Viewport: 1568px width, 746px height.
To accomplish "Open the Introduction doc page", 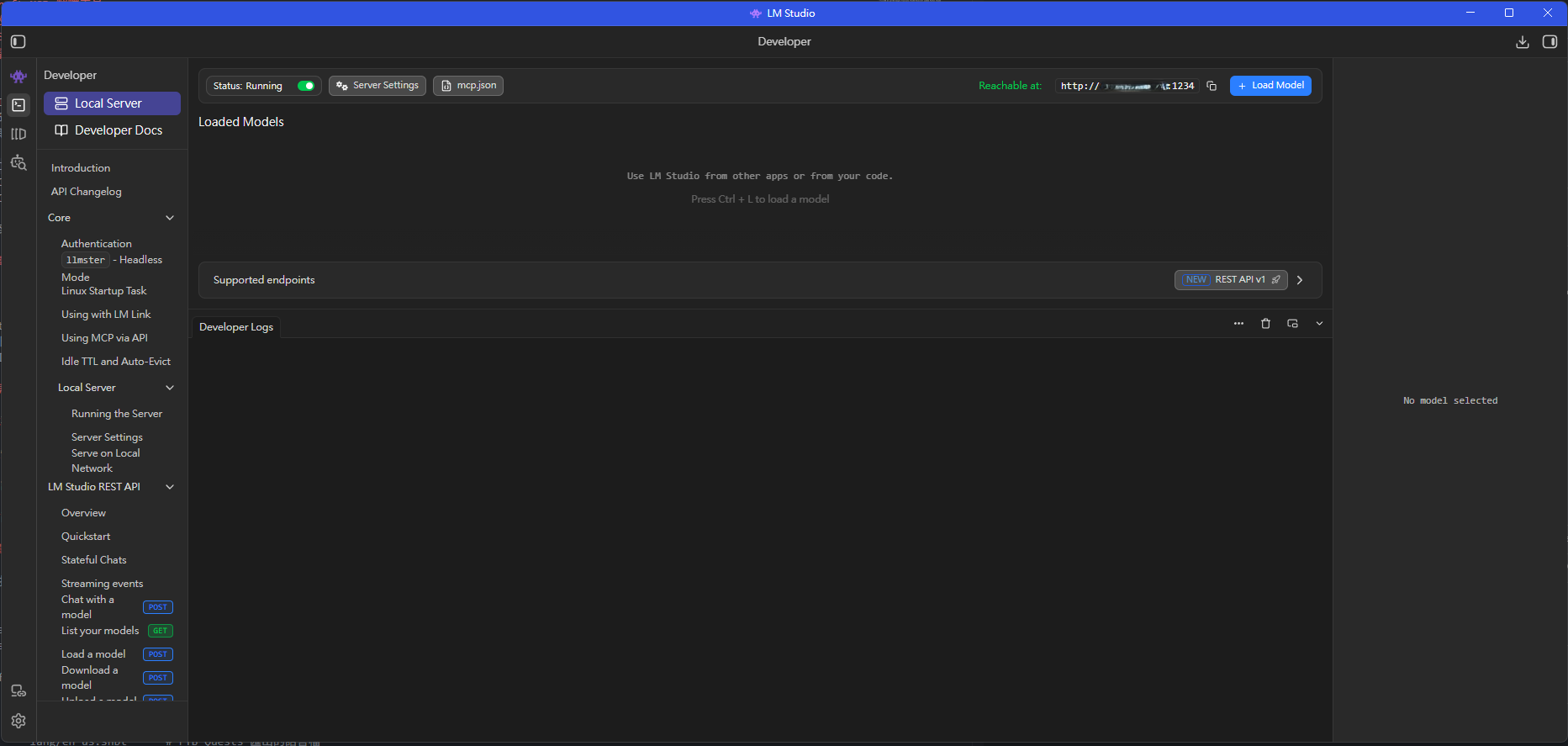I will 81,168.
